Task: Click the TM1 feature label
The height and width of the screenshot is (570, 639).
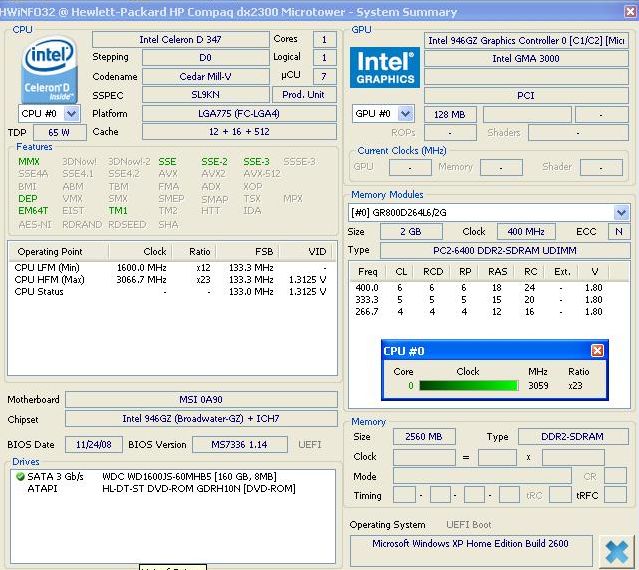Action: click(x=118, y=211)
